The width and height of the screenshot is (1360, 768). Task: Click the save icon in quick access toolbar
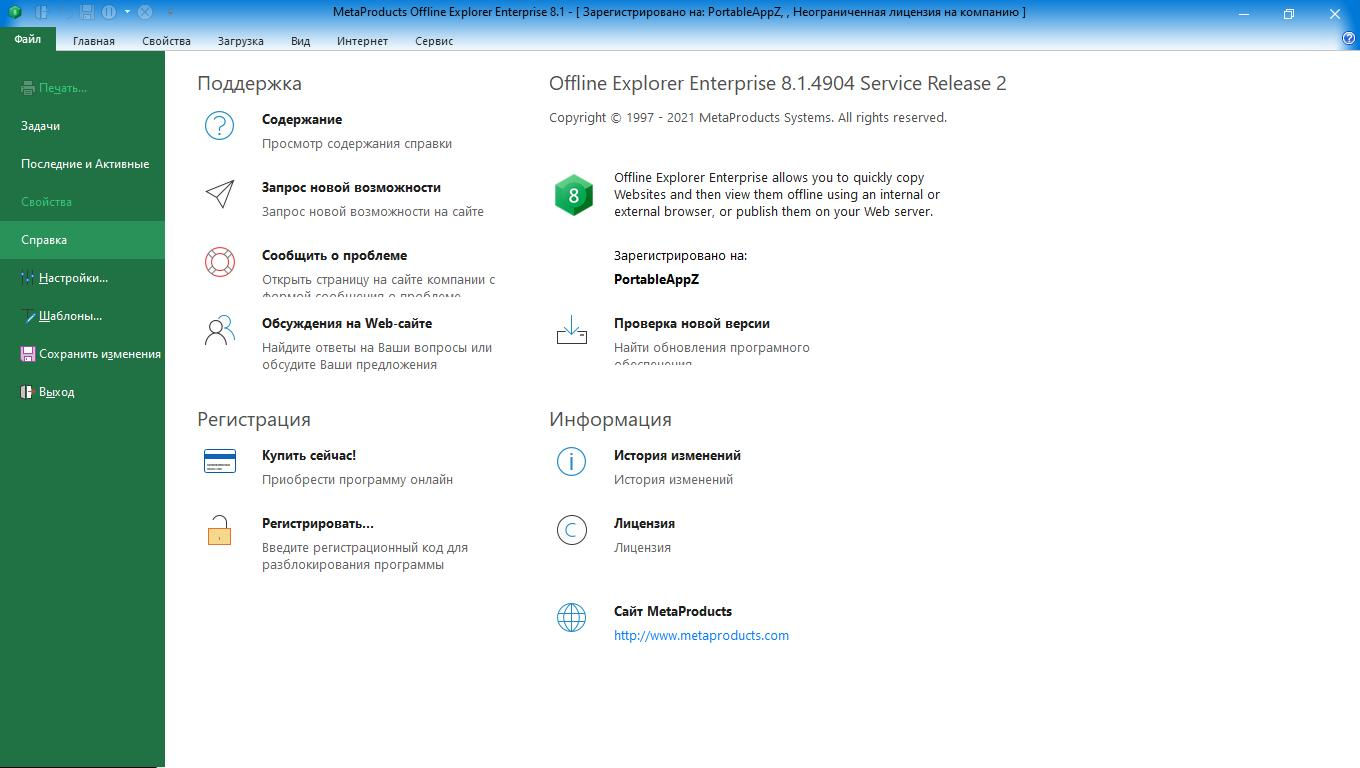click(87, 12)
